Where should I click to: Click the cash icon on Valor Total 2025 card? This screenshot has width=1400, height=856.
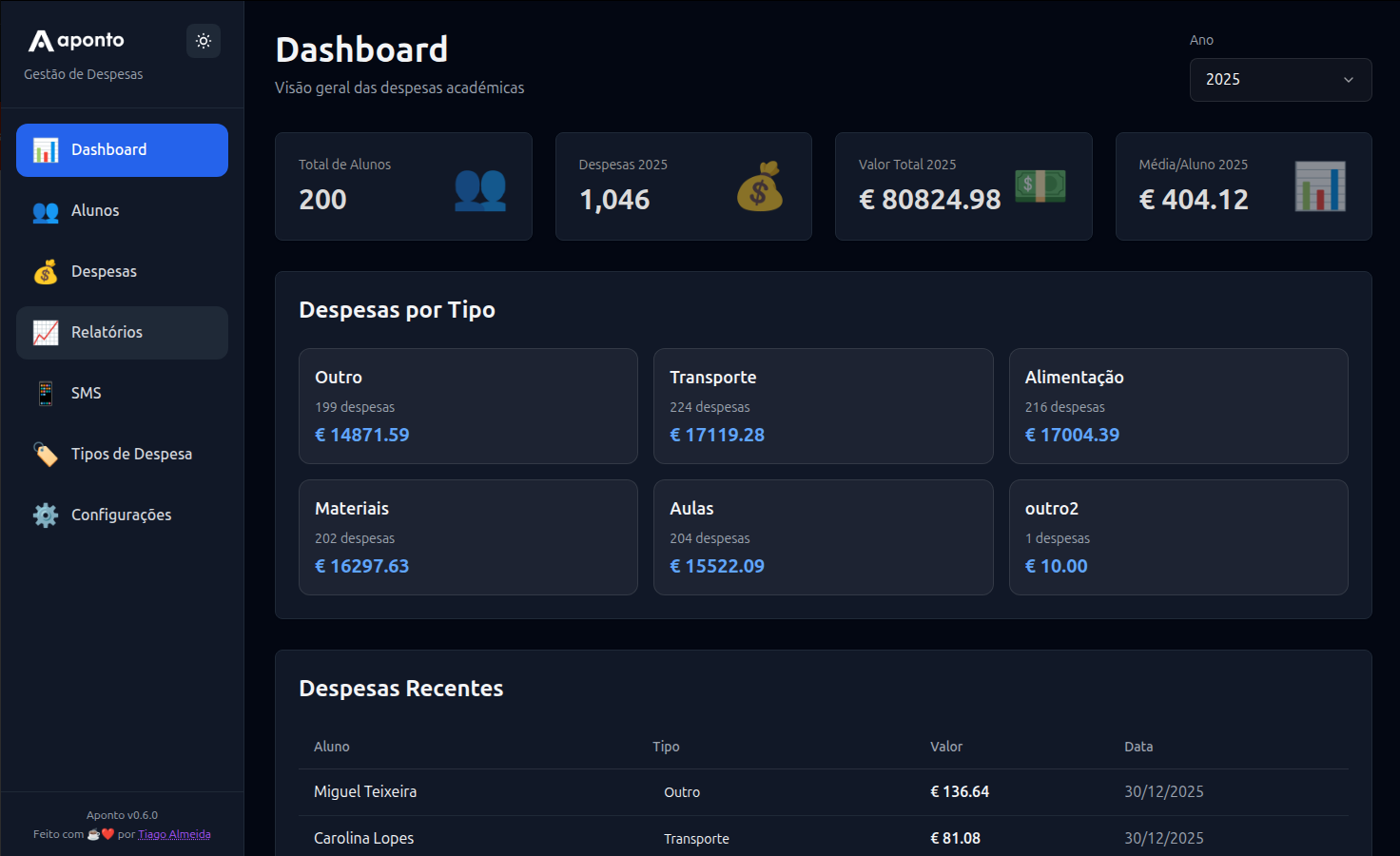[1040, 187]
